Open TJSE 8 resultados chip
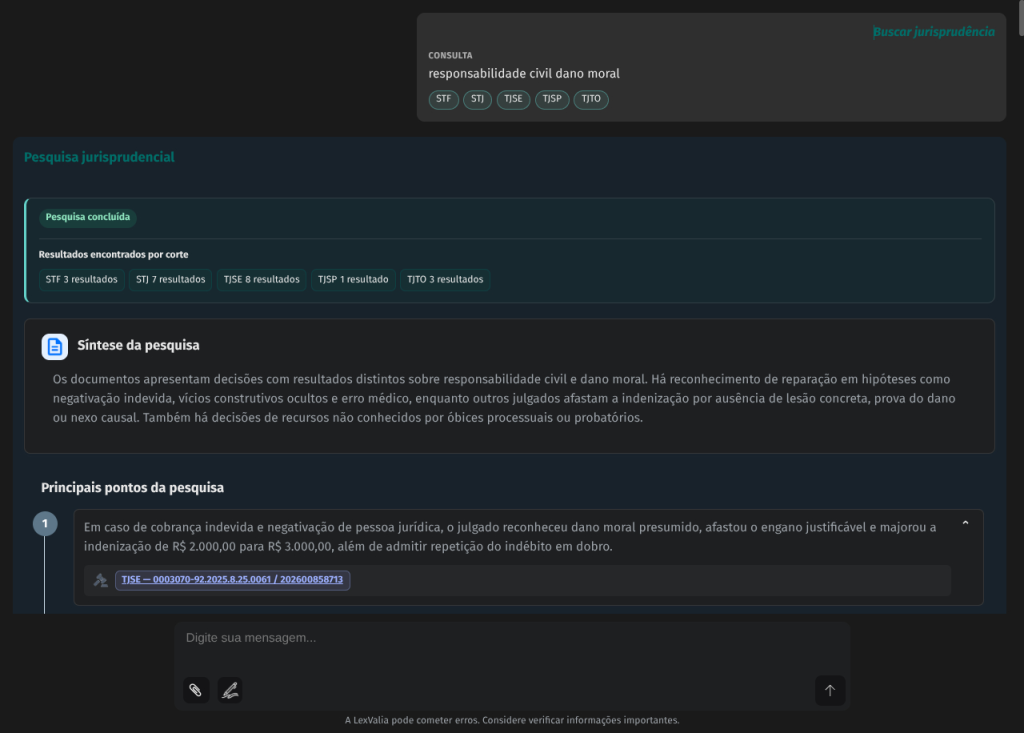 click(261, 280)
